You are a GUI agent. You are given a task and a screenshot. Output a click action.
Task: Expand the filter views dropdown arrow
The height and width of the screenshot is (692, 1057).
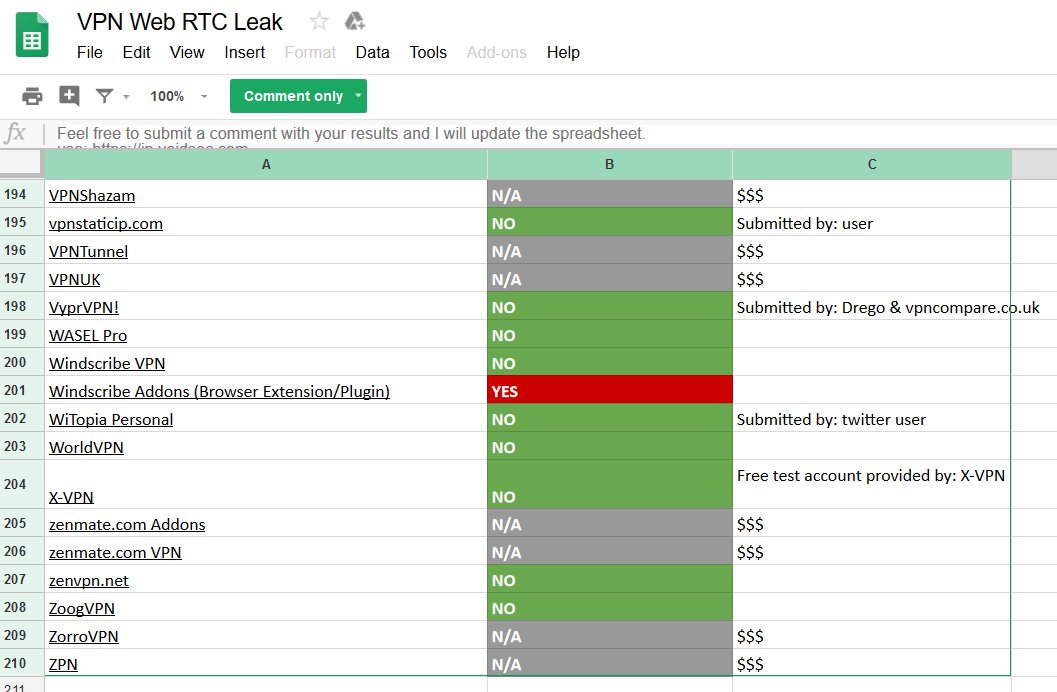tap(126, 97)
